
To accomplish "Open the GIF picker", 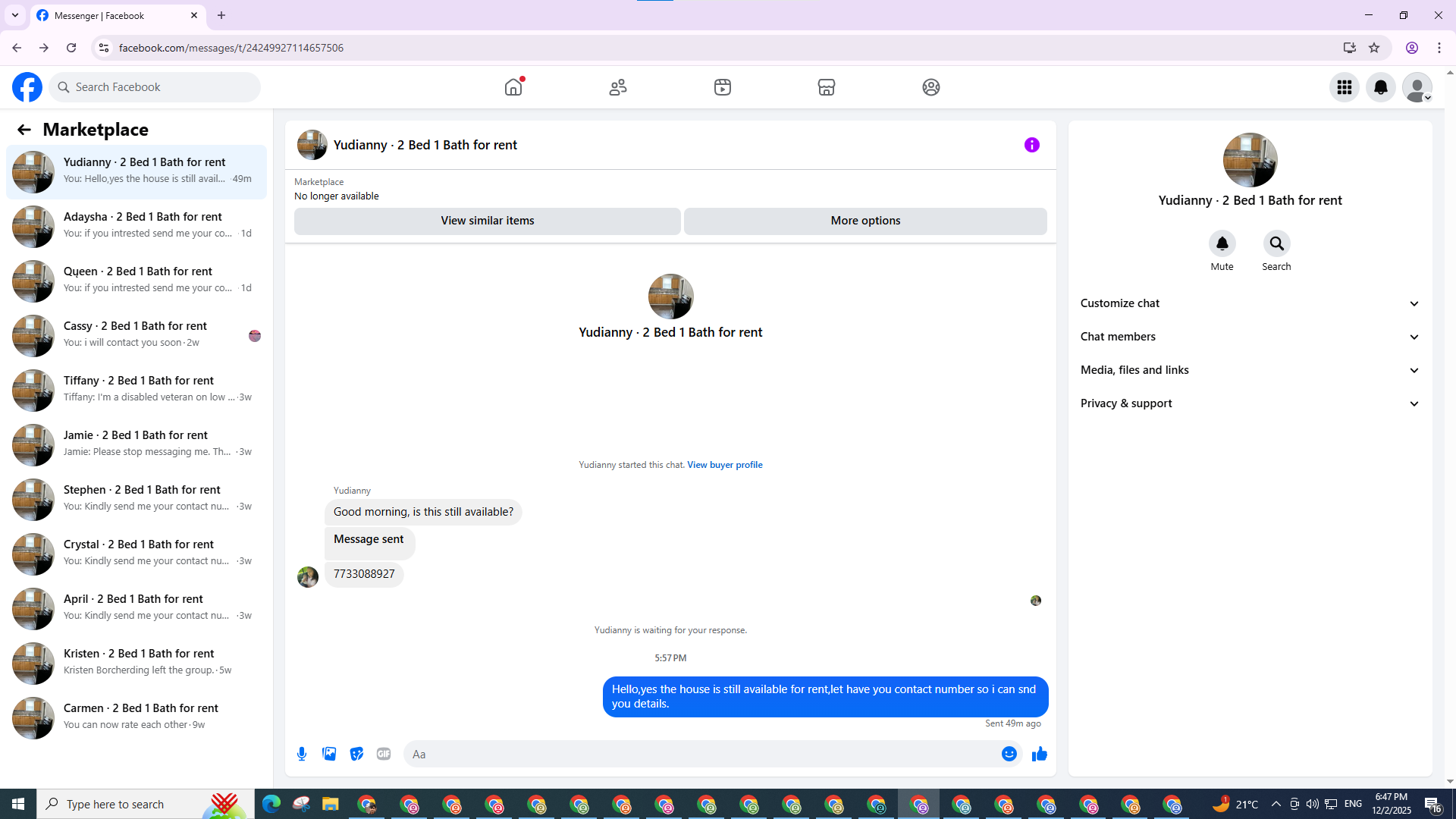I will click(x=384, y=754).
